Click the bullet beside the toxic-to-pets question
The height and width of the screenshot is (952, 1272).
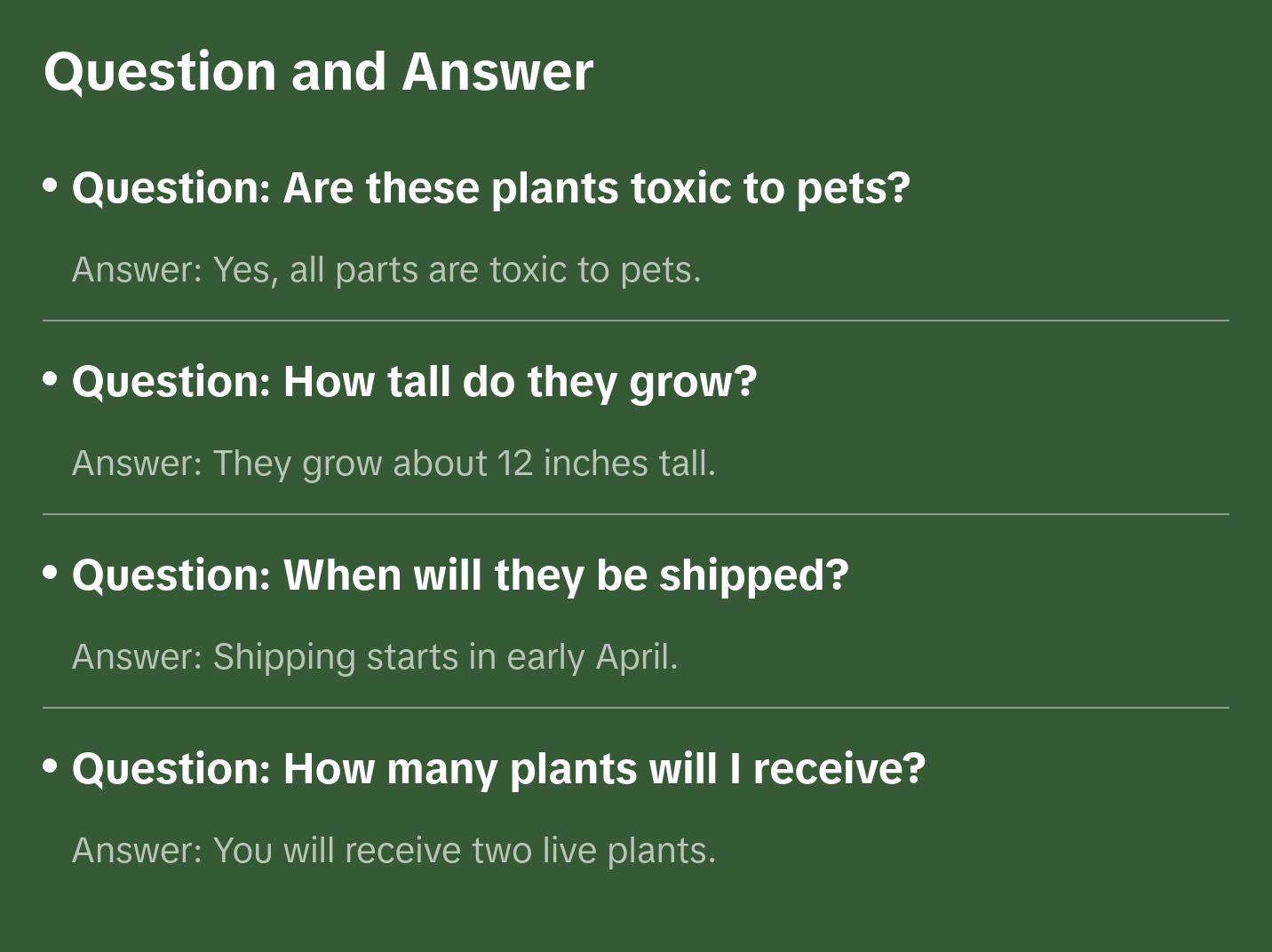[51, 186]
